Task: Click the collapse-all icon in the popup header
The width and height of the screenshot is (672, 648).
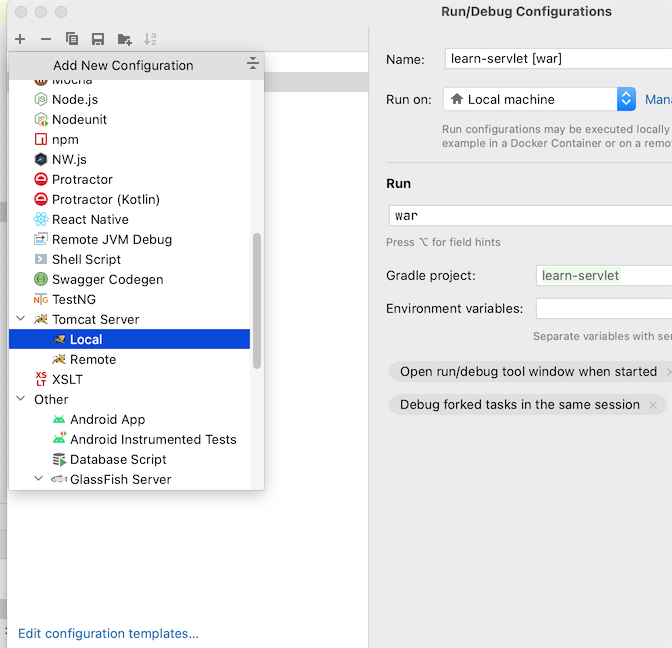Action: [252, 64]
